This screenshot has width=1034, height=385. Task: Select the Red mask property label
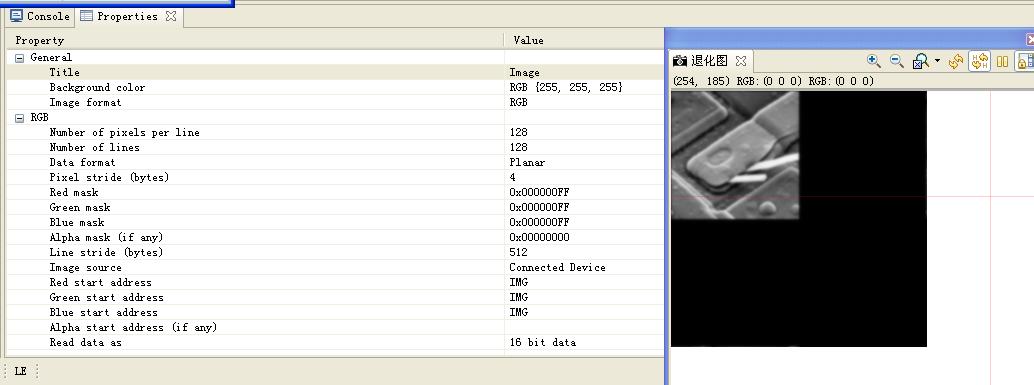point(74,192)
